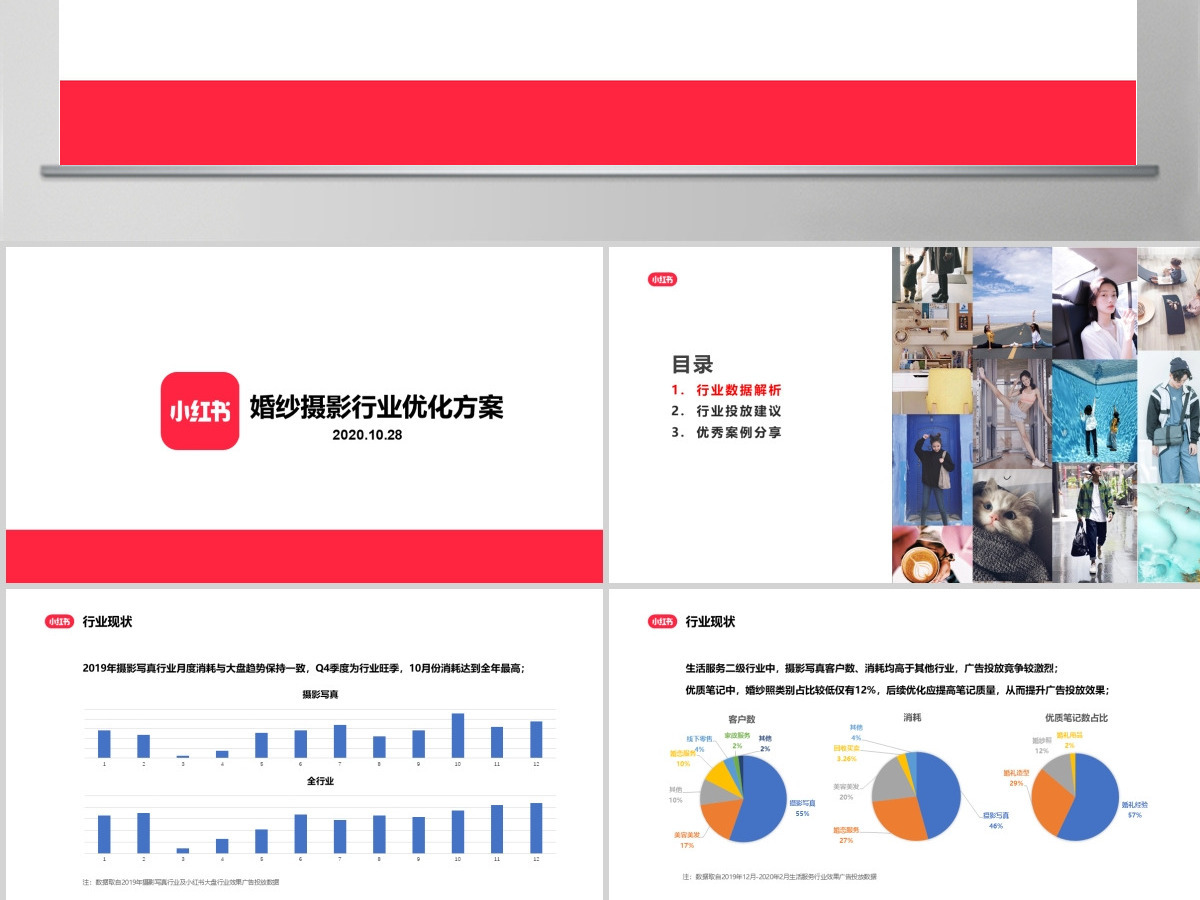The height and width of the screenshot is (900, 1200).
Task: Click the 摄影写真 55% pie label
Action: (802, 808)
